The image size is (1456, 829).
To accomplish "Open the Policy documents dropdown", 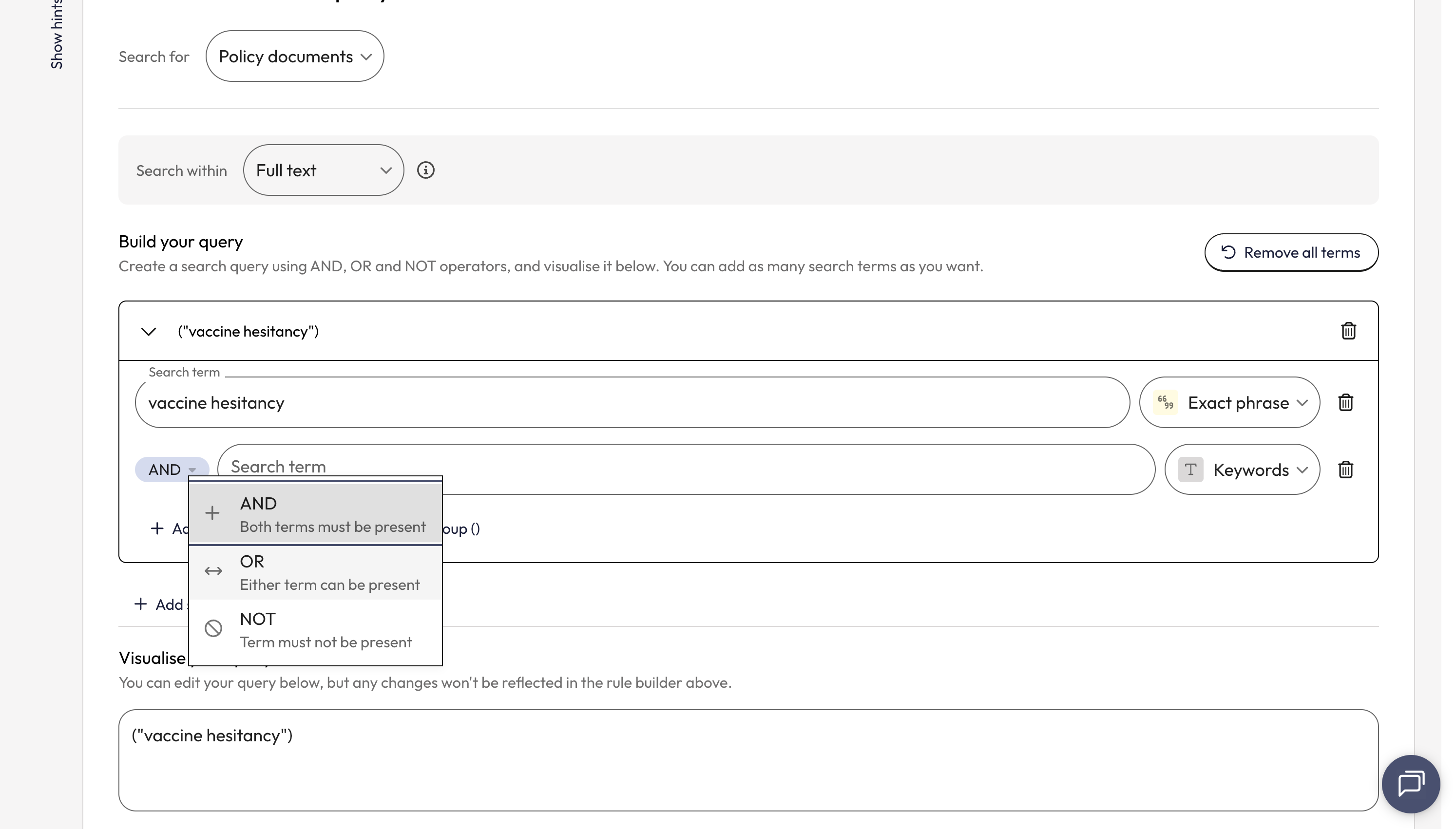I will click(x=294, y=57).
